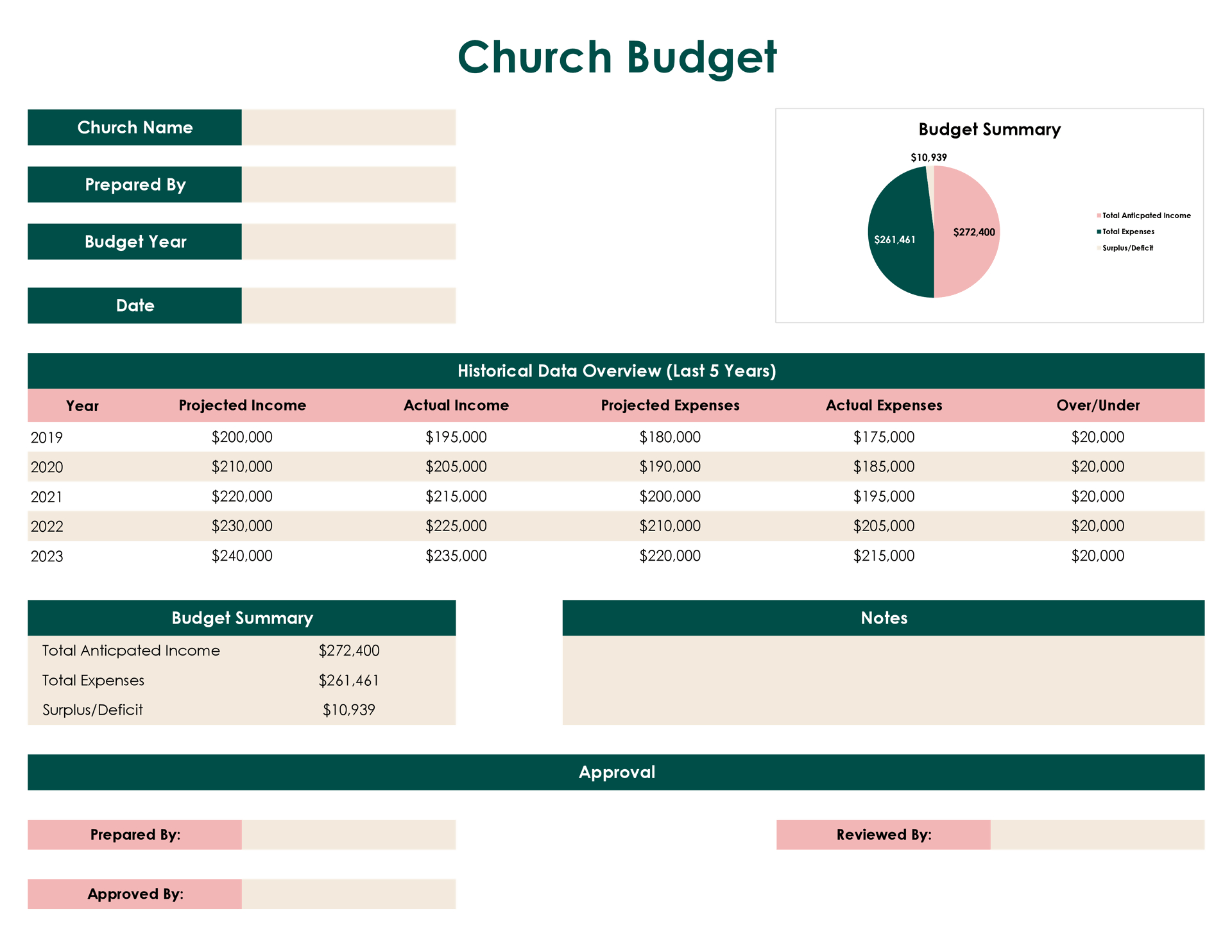Image resolution: width=1232 pixels, height=952 pixels.
Task: Select the Approval section header
Action: (616, 772)
